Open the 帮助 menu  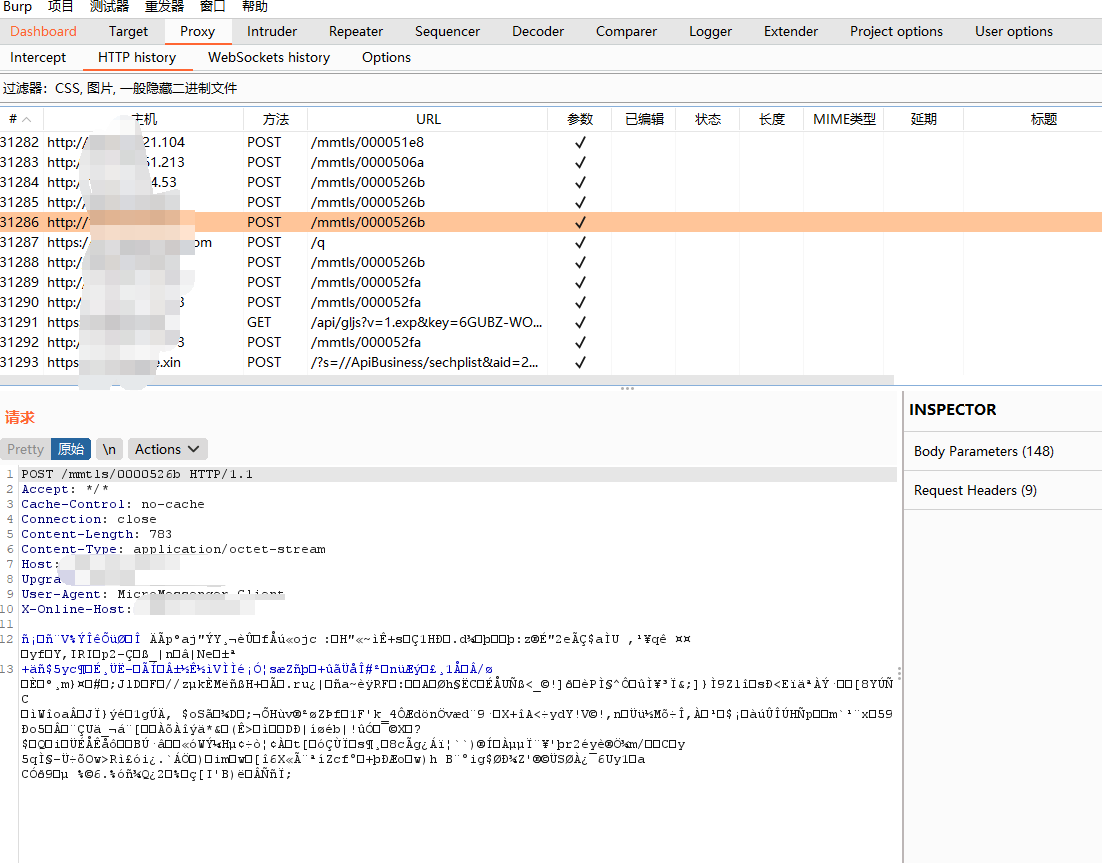tap(255, 7)
